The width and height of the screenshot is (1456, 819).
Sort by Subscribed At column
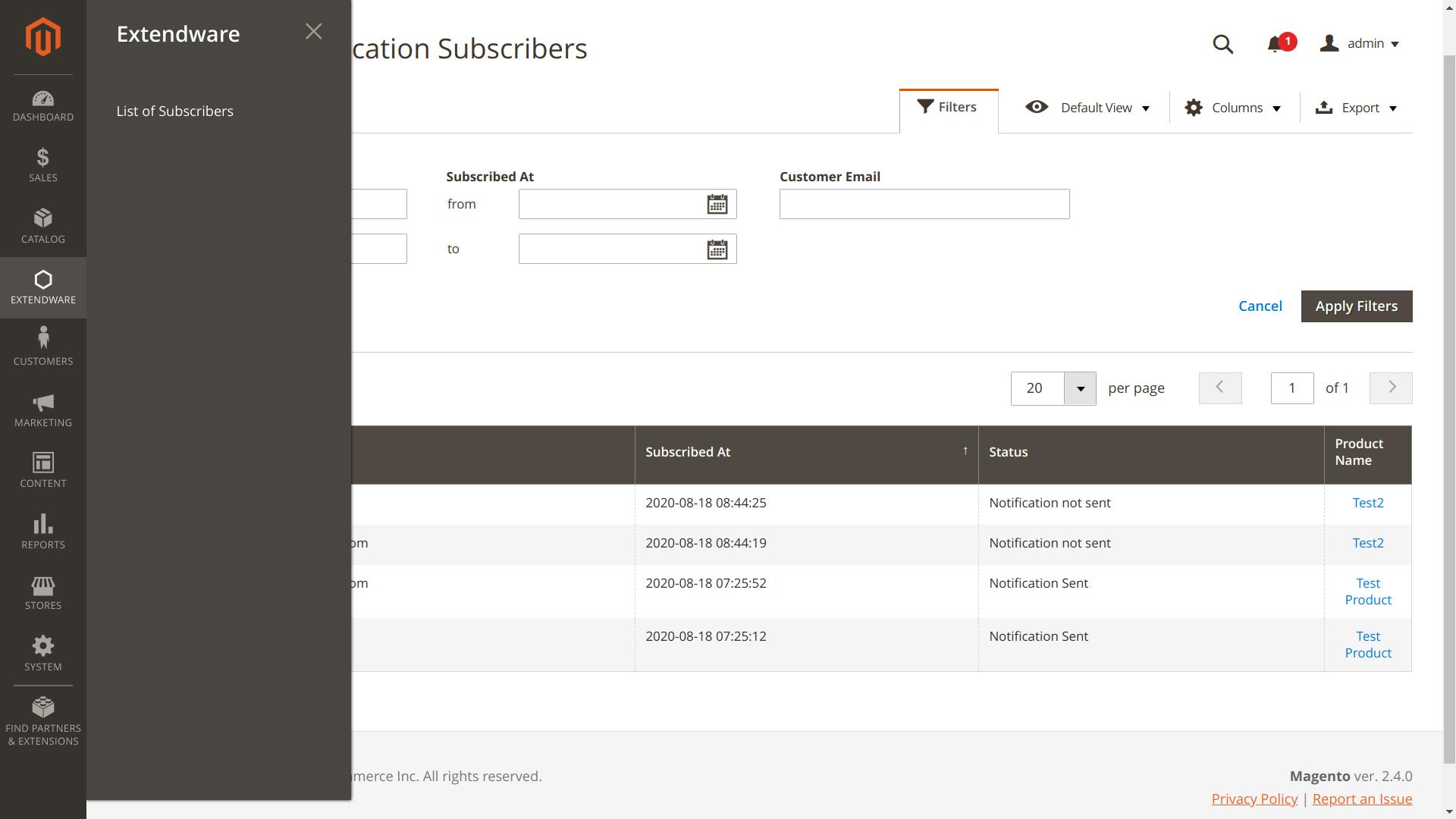pos(806,454)
